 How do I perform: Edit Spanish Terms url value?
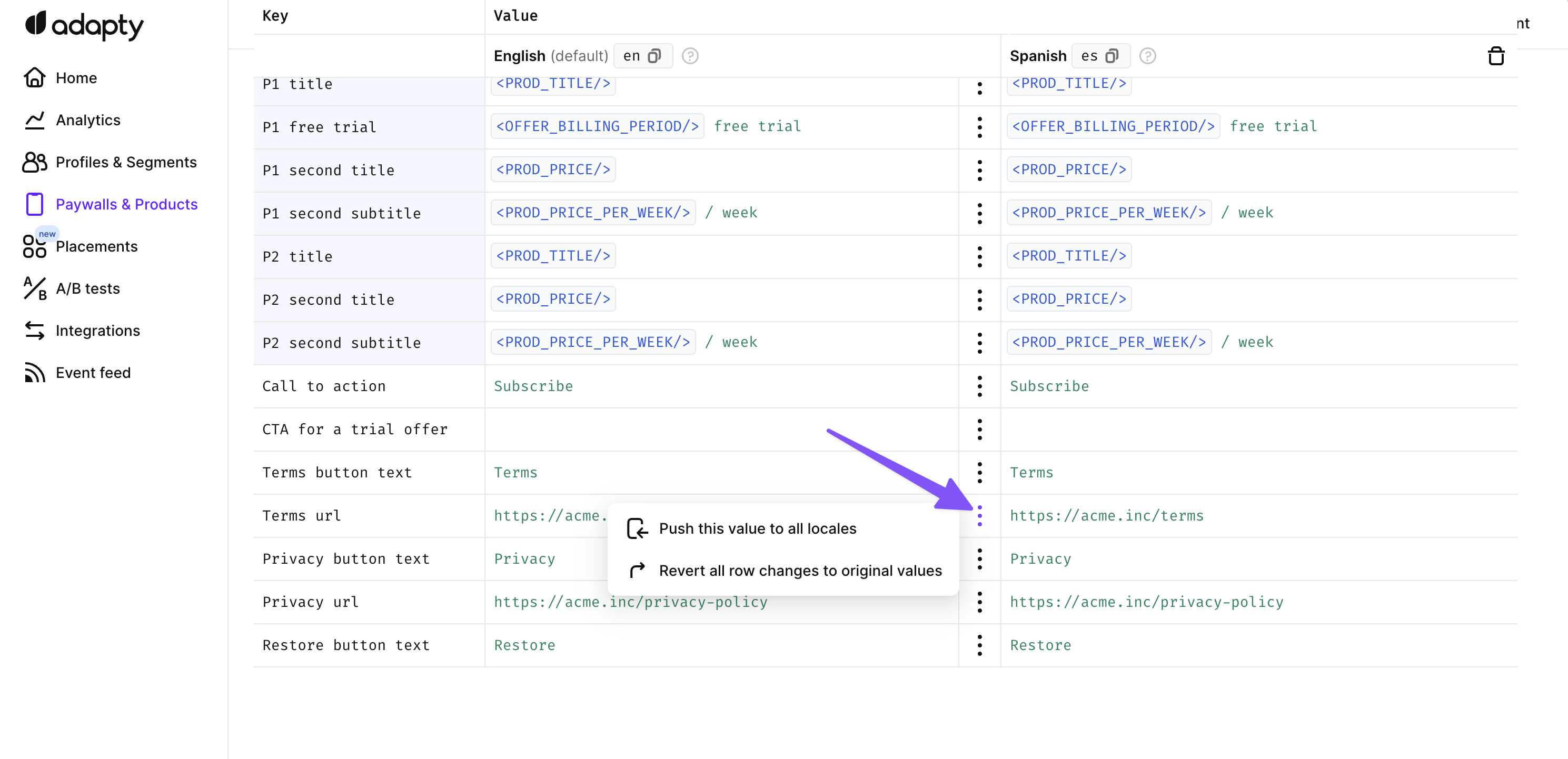(x=1106, y=515)
